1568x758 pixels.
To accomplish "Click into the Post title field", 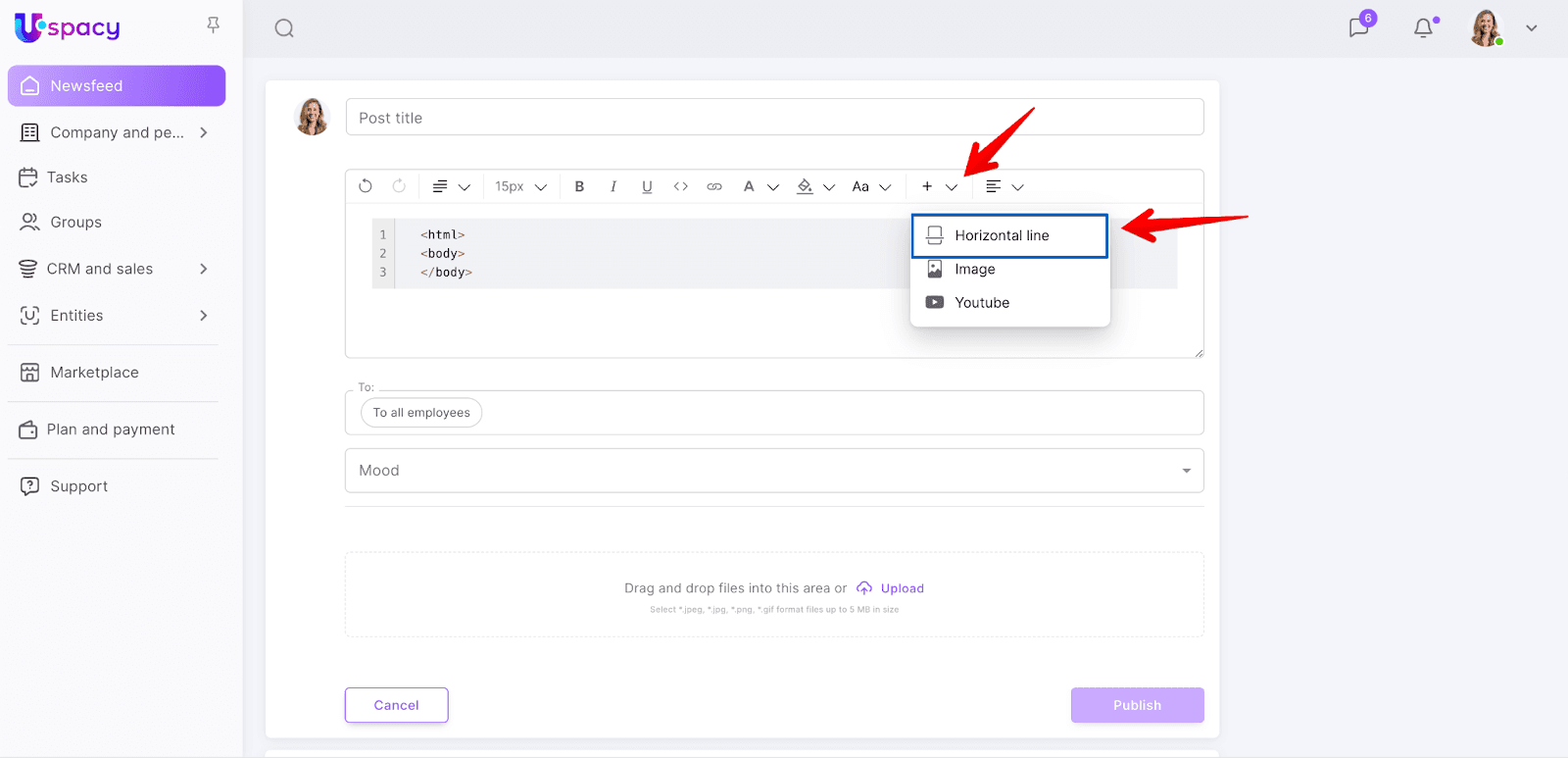I will coord(774,118).
